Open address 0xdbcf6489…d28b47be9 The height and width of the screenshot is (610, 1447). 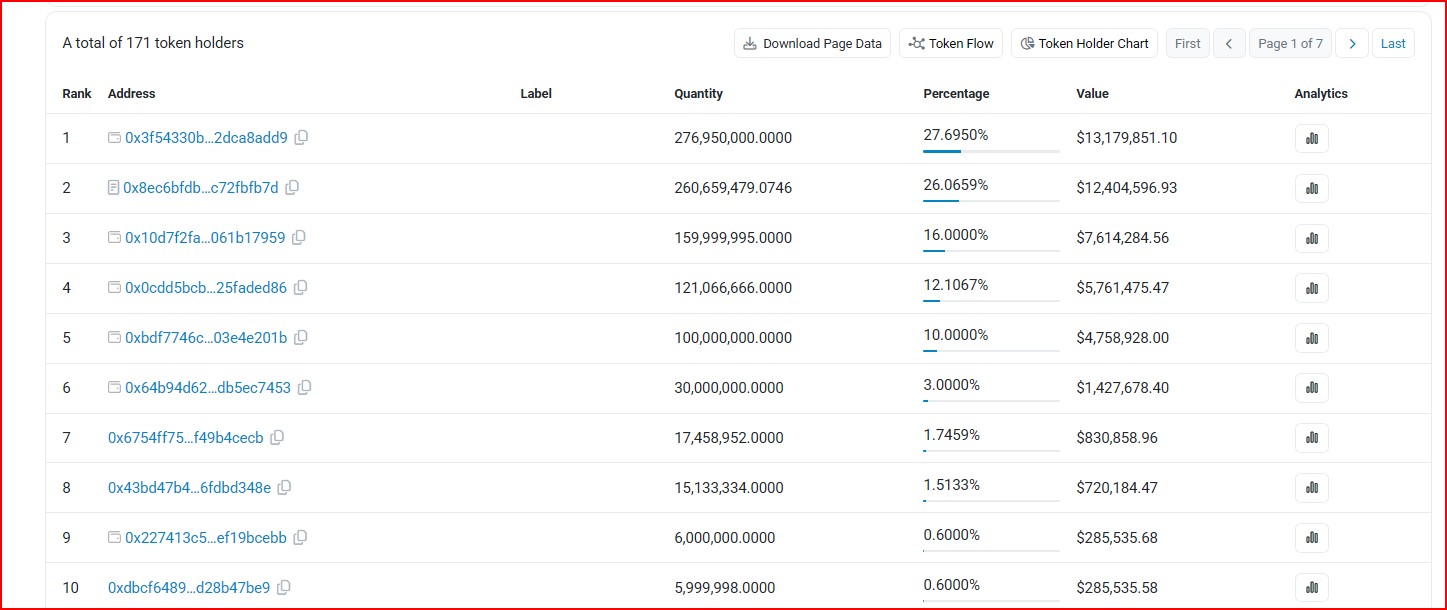(x=189, y=588)
